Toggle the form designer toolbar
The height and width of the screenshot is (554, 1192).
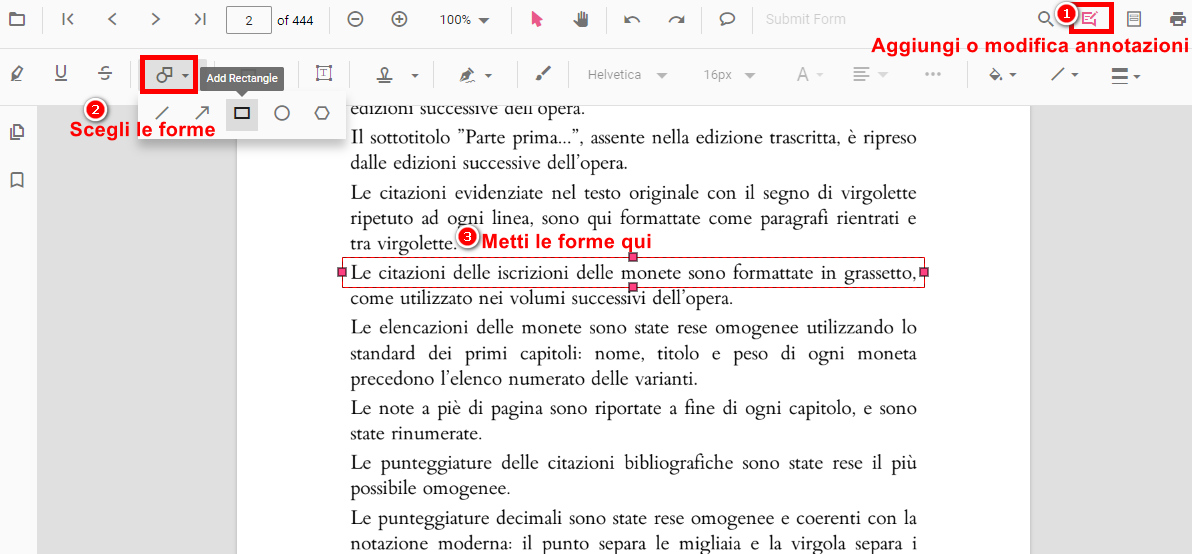coord(1133,20)
